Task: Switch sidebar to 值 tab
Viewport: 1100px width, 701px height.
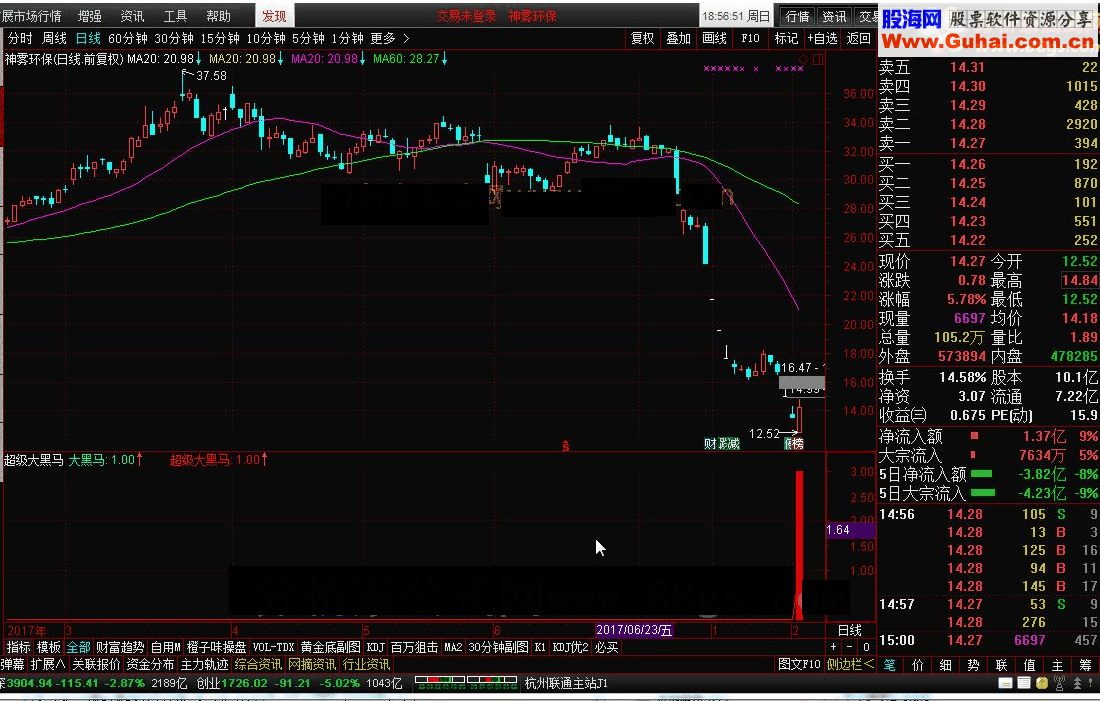Action: pyautogui.click(x=1030, y=665)
